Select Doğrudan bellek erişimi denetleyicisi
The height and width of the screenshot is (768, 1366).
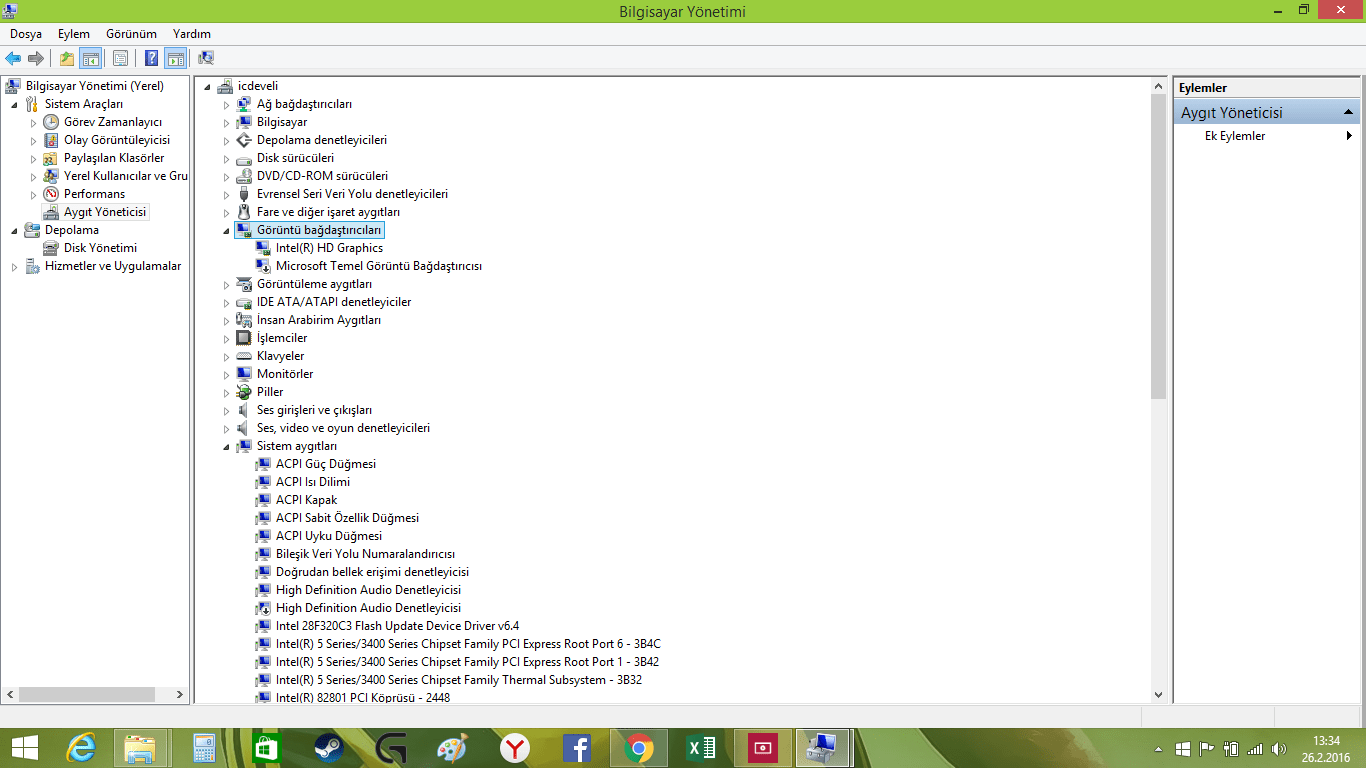click(372, 572)
